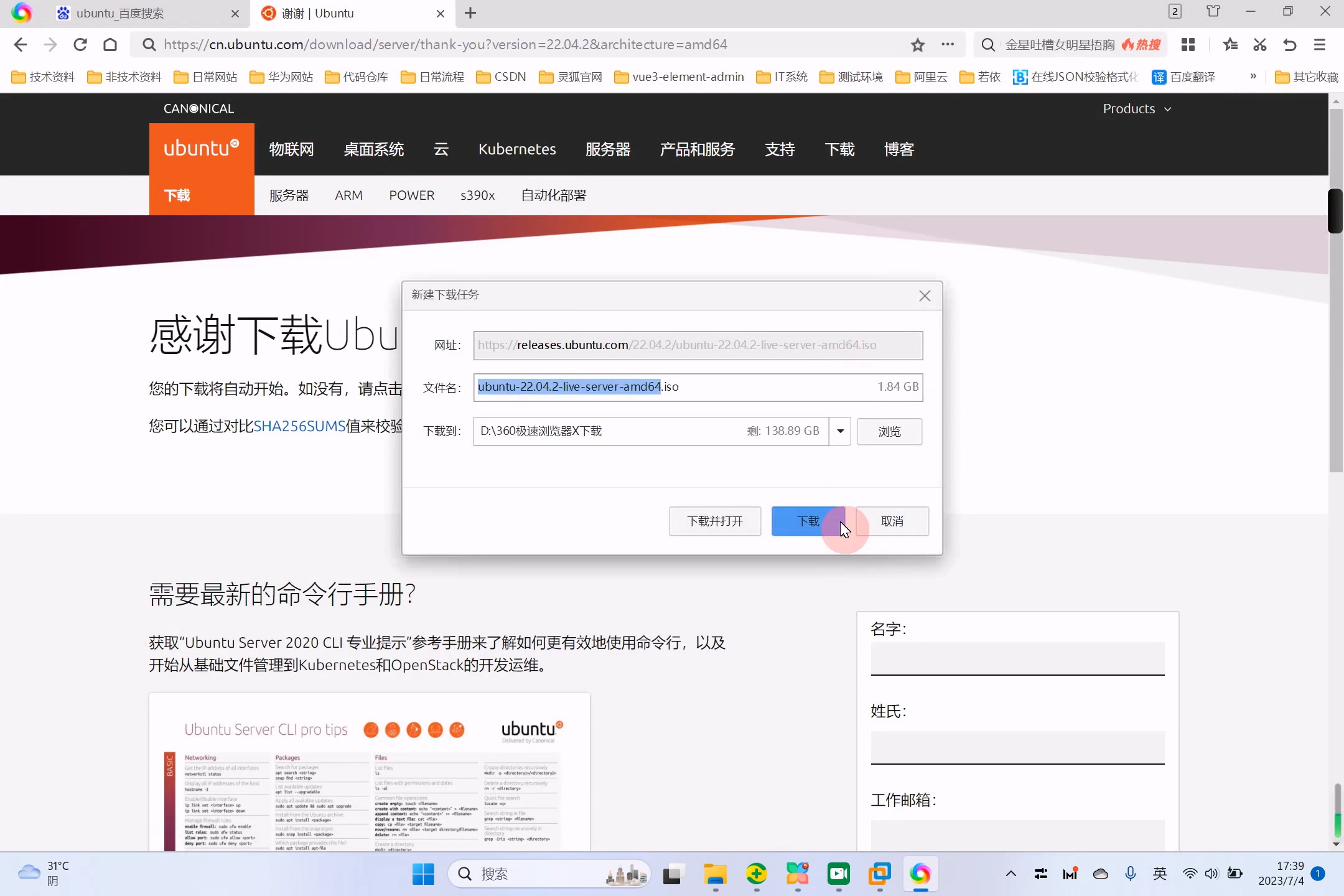Viewport: 1344px width, 896px height.
Task: Click the 姓氏 input field
Action: (1017, 747)
